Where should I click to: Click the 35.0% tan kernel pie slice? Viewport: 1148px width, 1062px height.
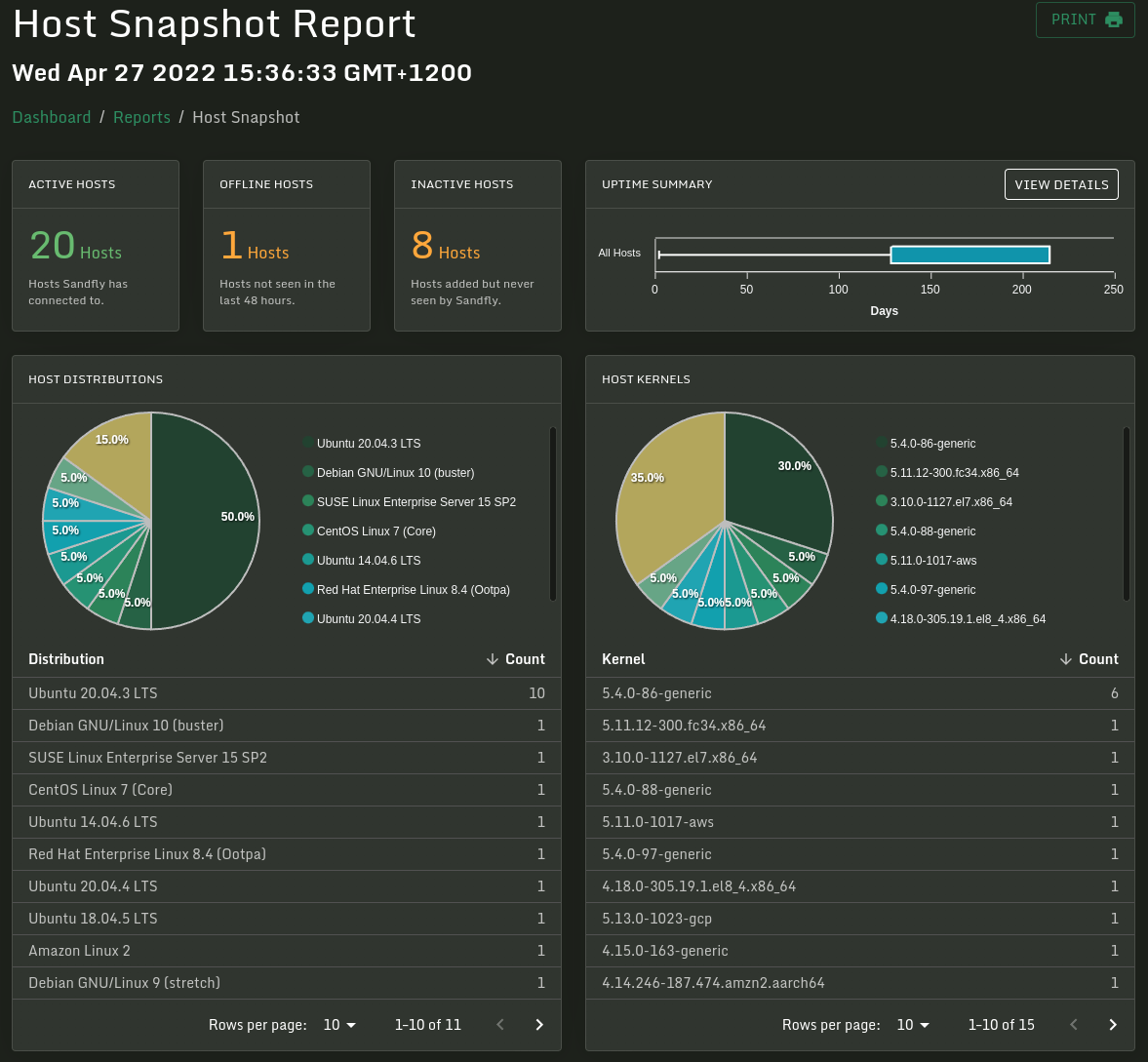tap(662, 497)
